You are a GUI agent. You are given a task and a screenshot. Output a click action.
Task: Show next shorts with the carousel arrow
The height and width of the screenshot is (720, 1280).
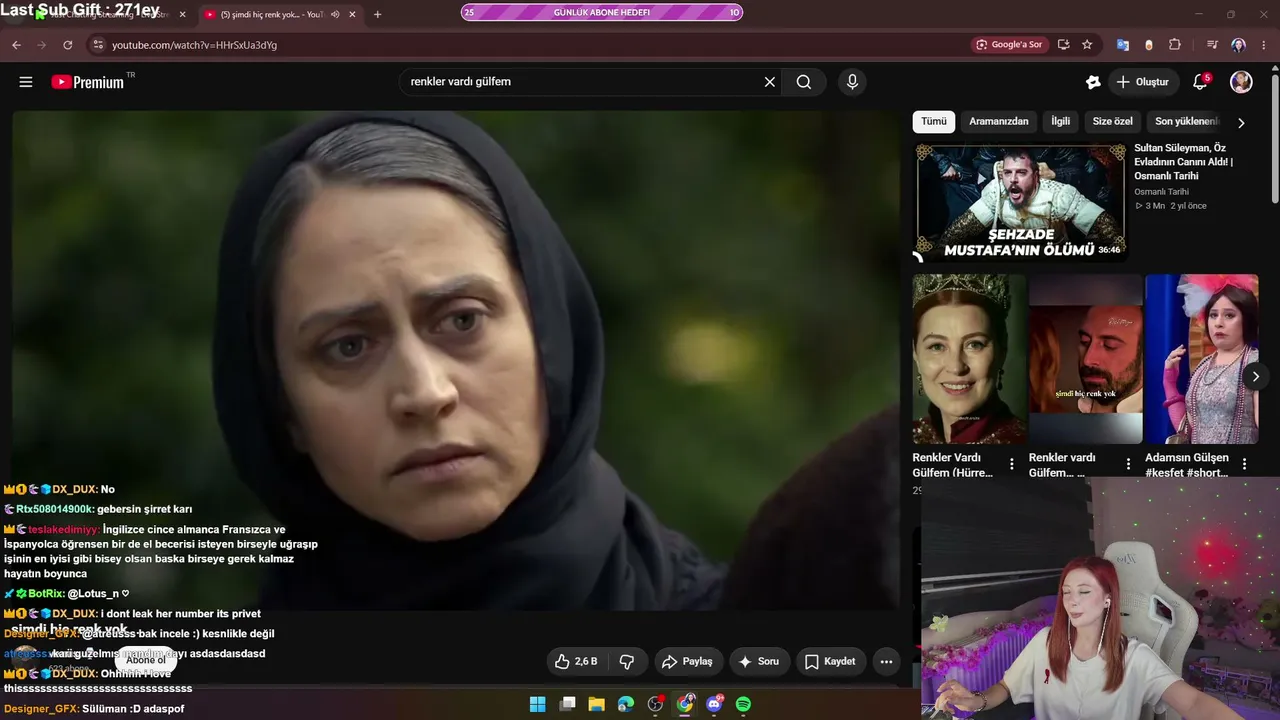[x=1256, y=376]
